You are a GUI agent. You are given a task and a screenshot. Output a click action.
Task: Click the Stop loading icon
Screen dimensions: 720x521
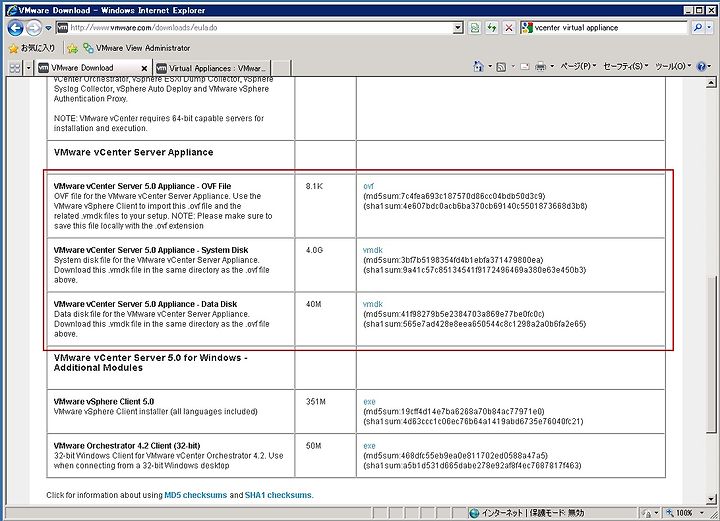point(509,28)
